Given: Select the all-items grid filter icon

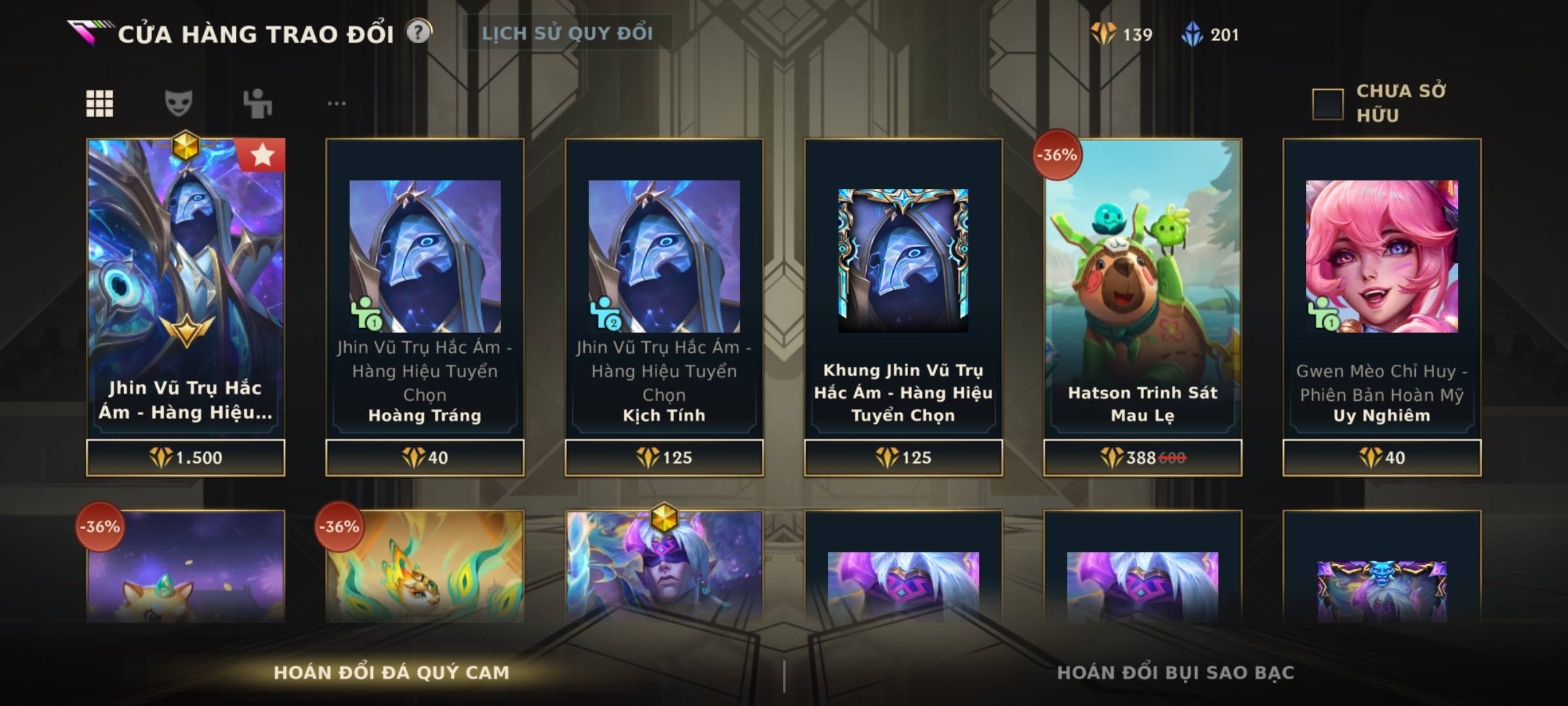Looking at the screenshot, I should 100,104.
